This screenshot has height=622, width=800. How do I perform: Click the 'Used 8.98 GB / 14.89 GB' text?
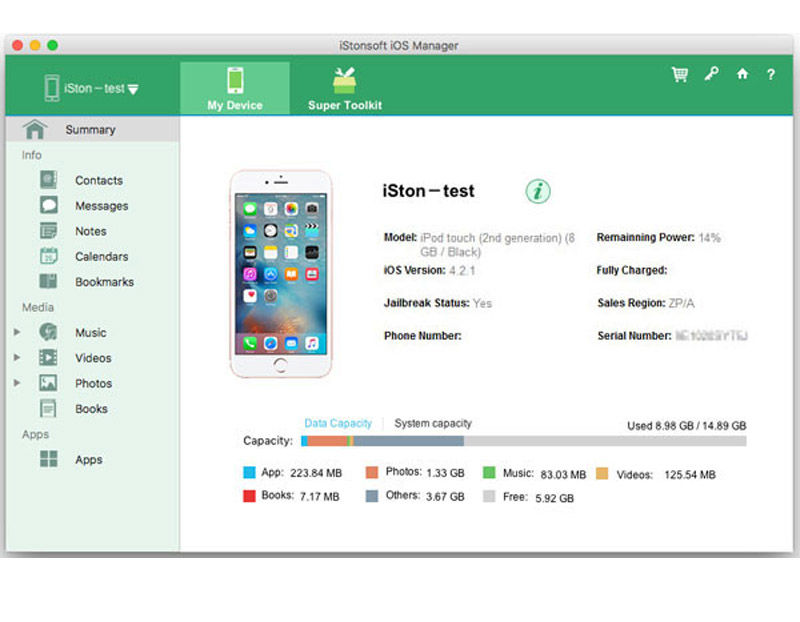pyautogui.click(x=687, y=426)
